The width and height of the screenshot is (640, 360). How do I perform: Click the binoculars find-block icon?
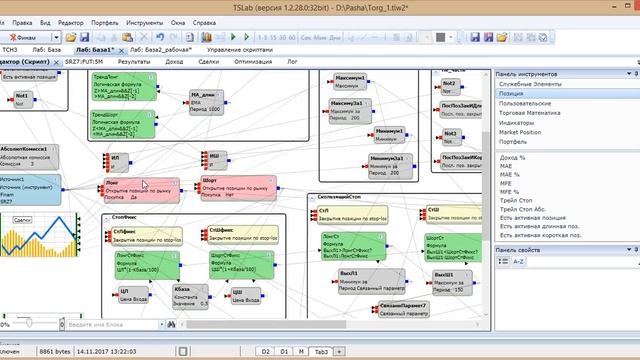pos(171,324)
